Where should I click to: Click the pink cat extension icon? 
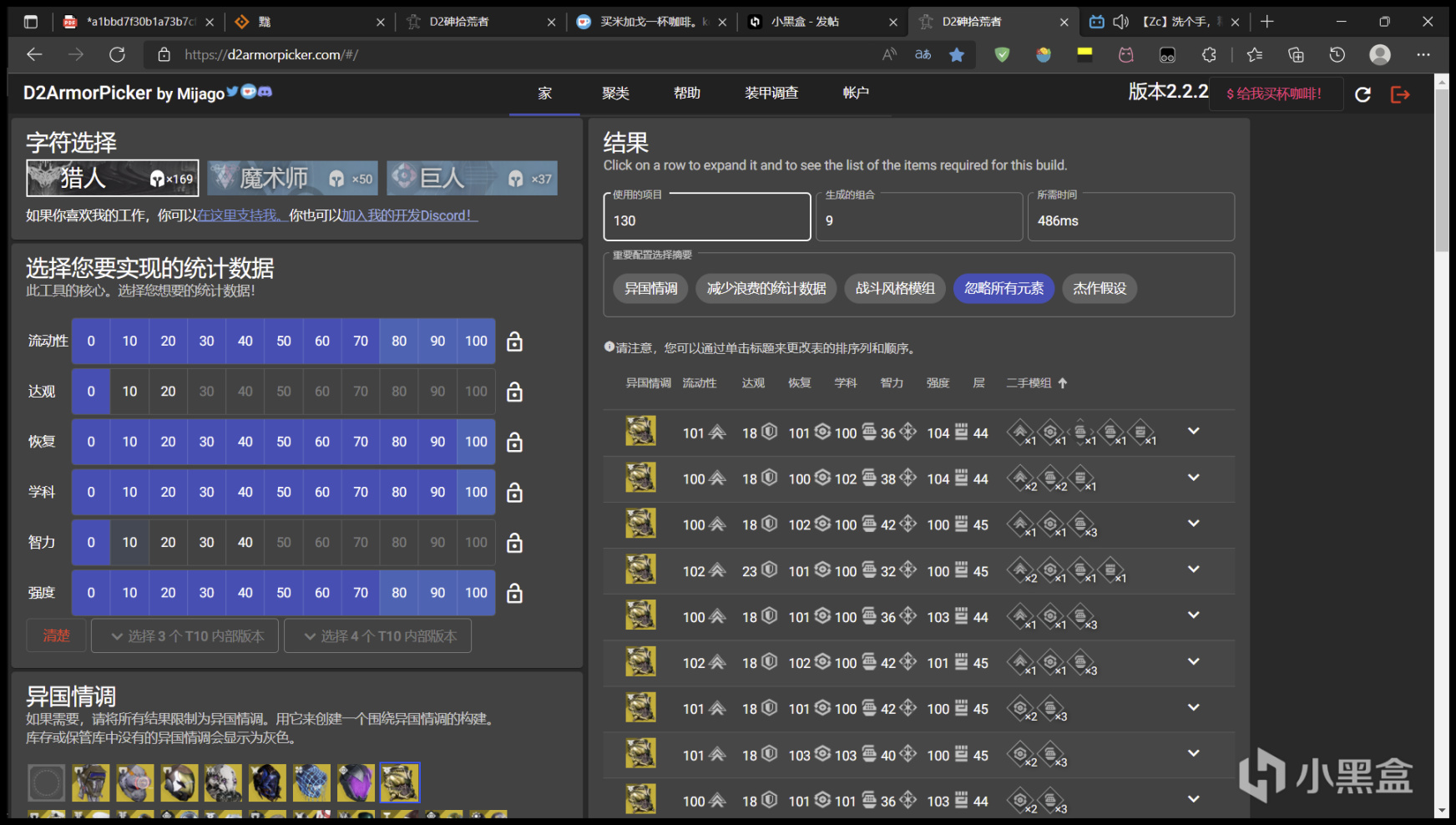(1126, 54)
